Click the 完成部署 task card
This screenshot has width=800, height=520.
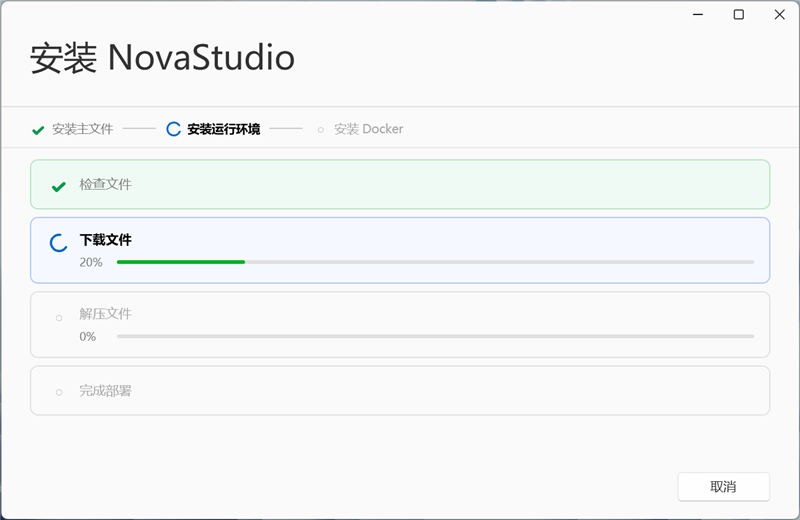(400, 390)
